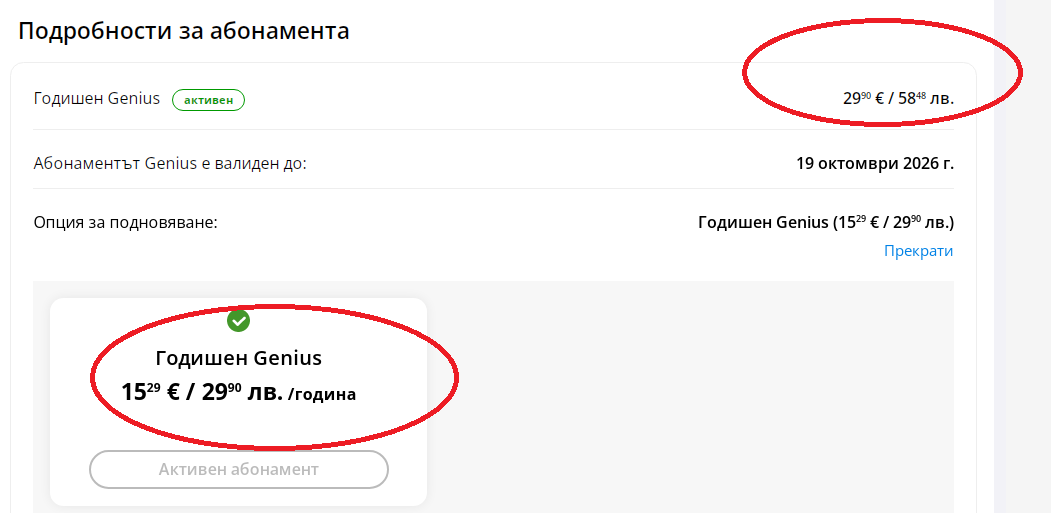Click the '29.90 лв.' leva price on plan card
The width and height of the screenshot is (1051, 513).
[x=241, y=392]
